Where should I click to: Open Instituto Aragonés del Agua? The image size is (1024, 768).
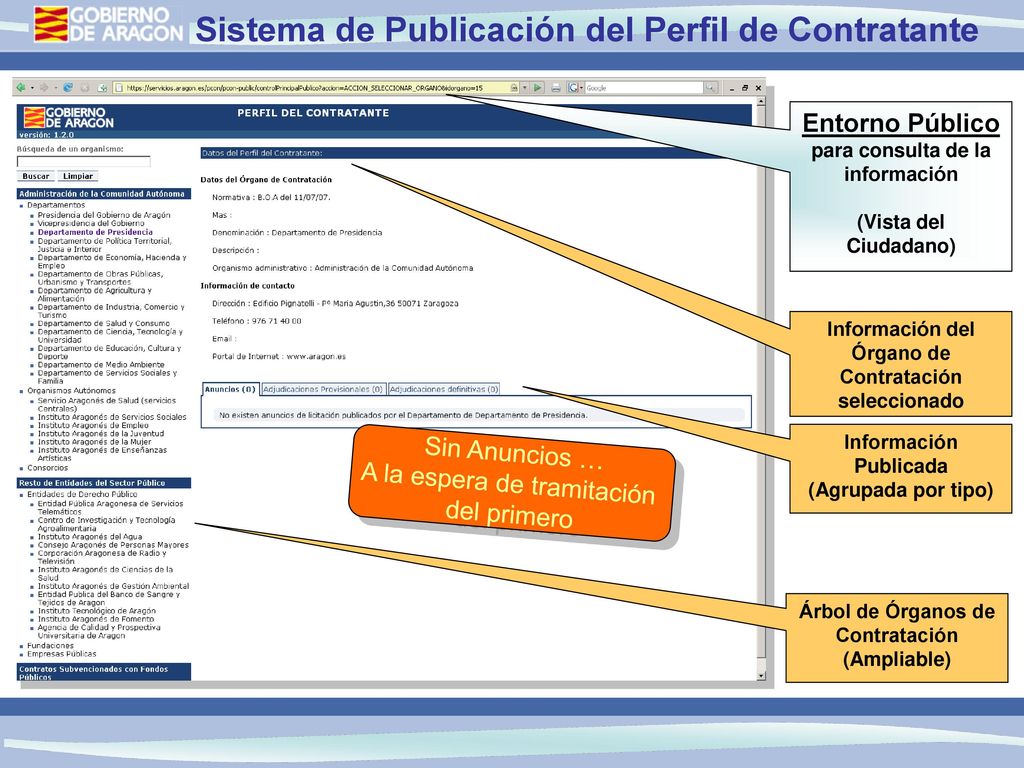coord(89,537)
